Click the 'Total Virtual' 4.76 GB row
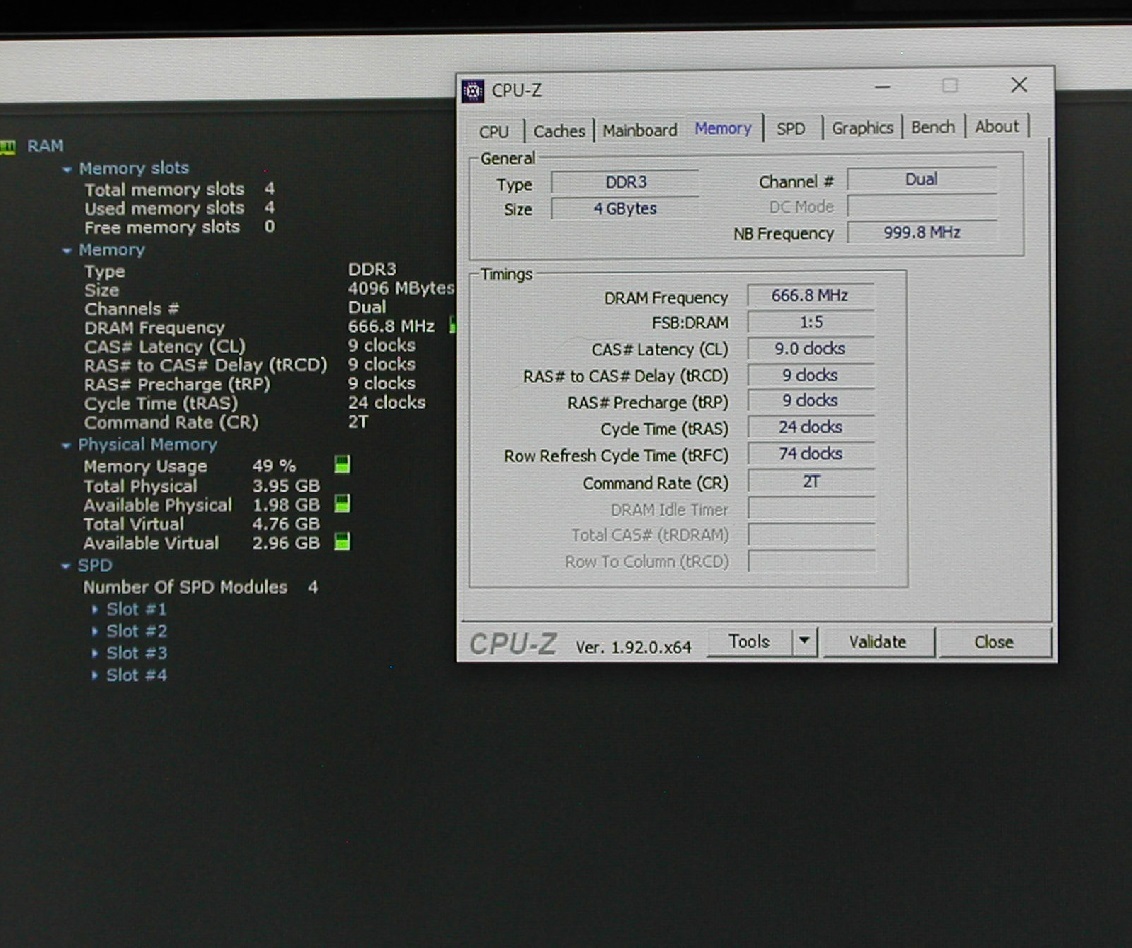Viewport: 1132px width, 948px height. [x=201, y=524]
